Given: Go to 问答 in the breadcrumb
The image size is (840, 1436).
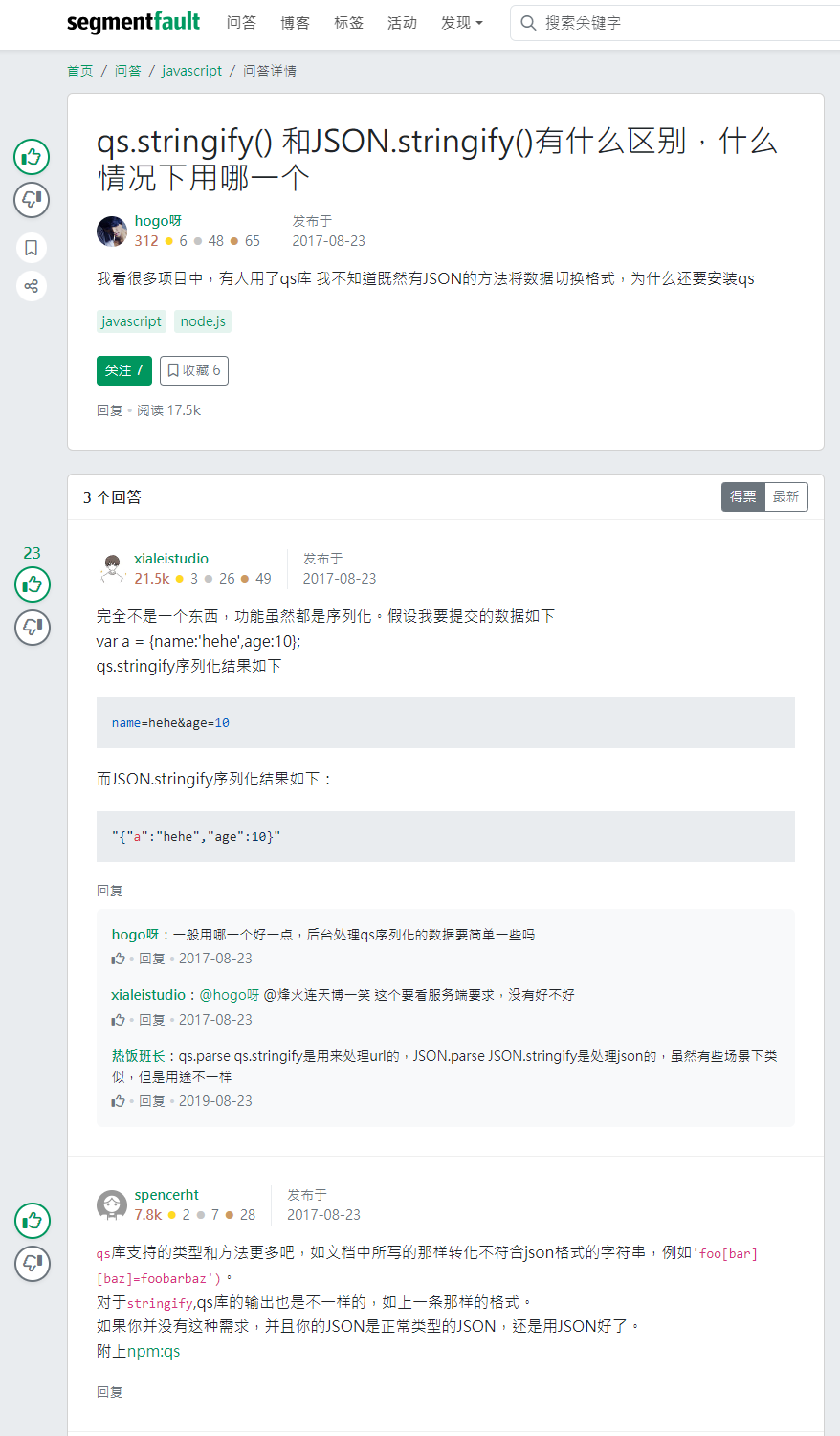Looking at the screenshot, I should [x=128, y=71].
